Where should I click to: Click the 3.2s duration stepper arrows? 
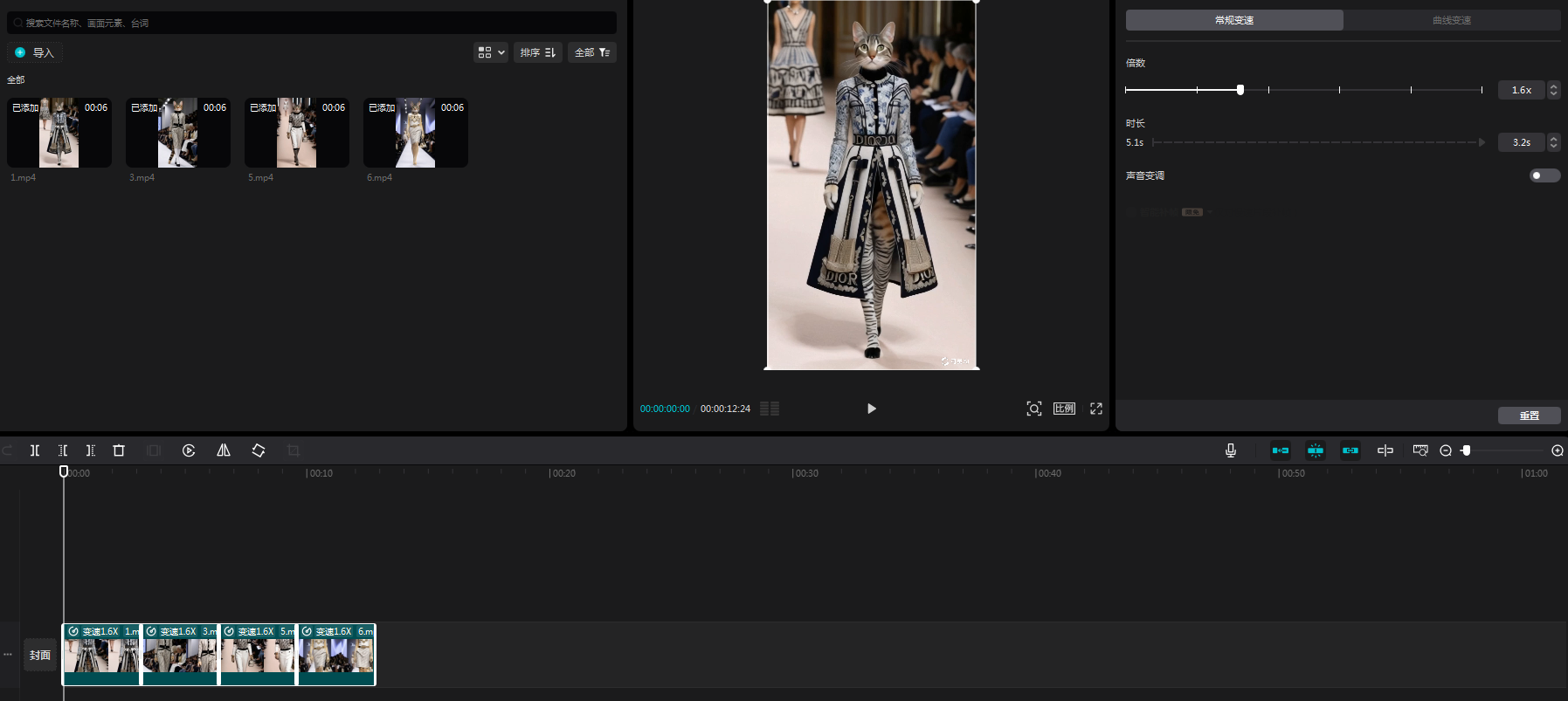tap(1553, 142)
